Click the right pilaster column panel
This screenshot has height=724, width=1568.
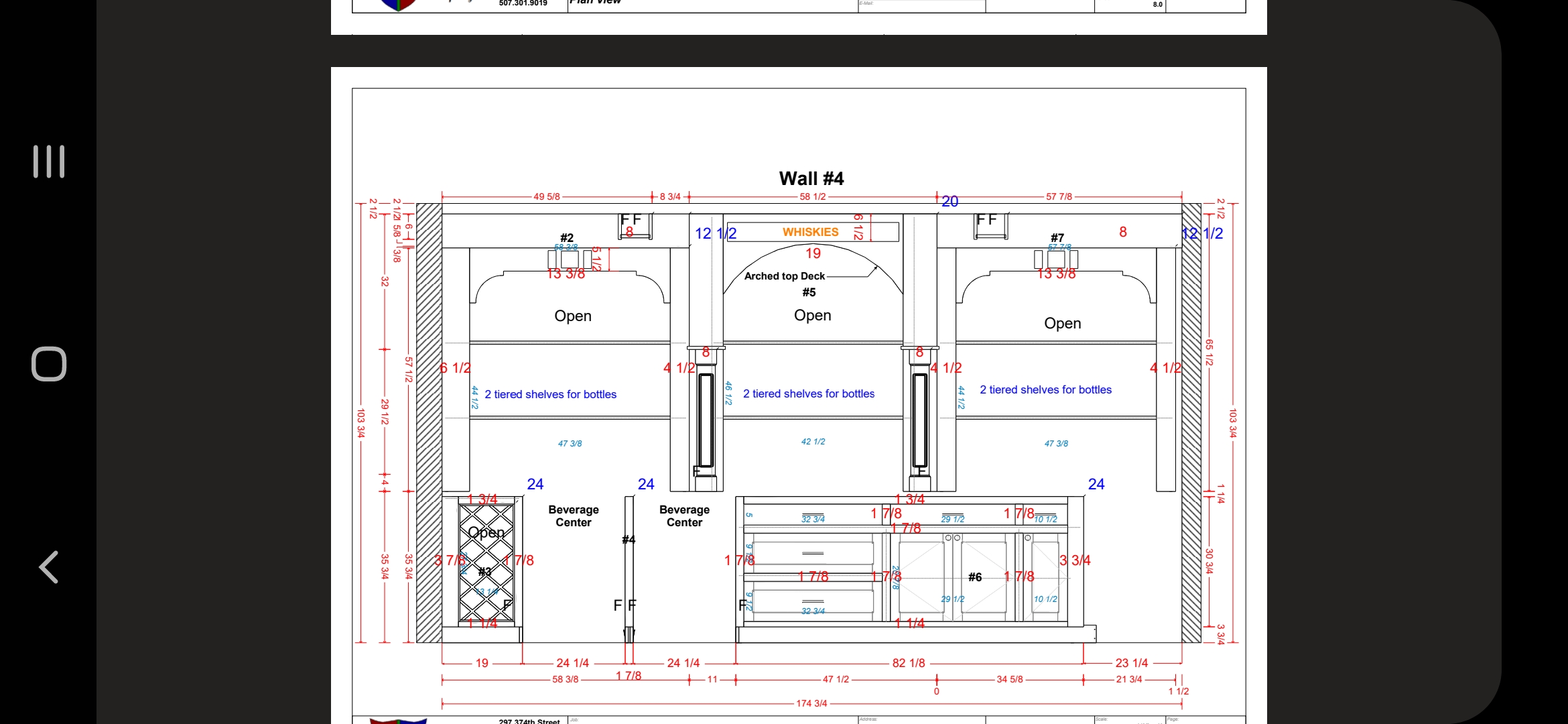(x=920, y=420)
